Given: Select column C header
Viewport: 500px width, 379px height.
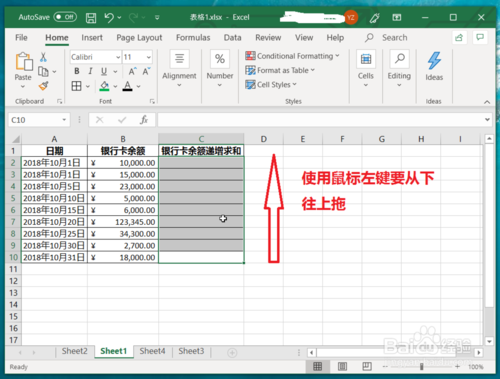Looking at the screenshot, I should 201,139.
